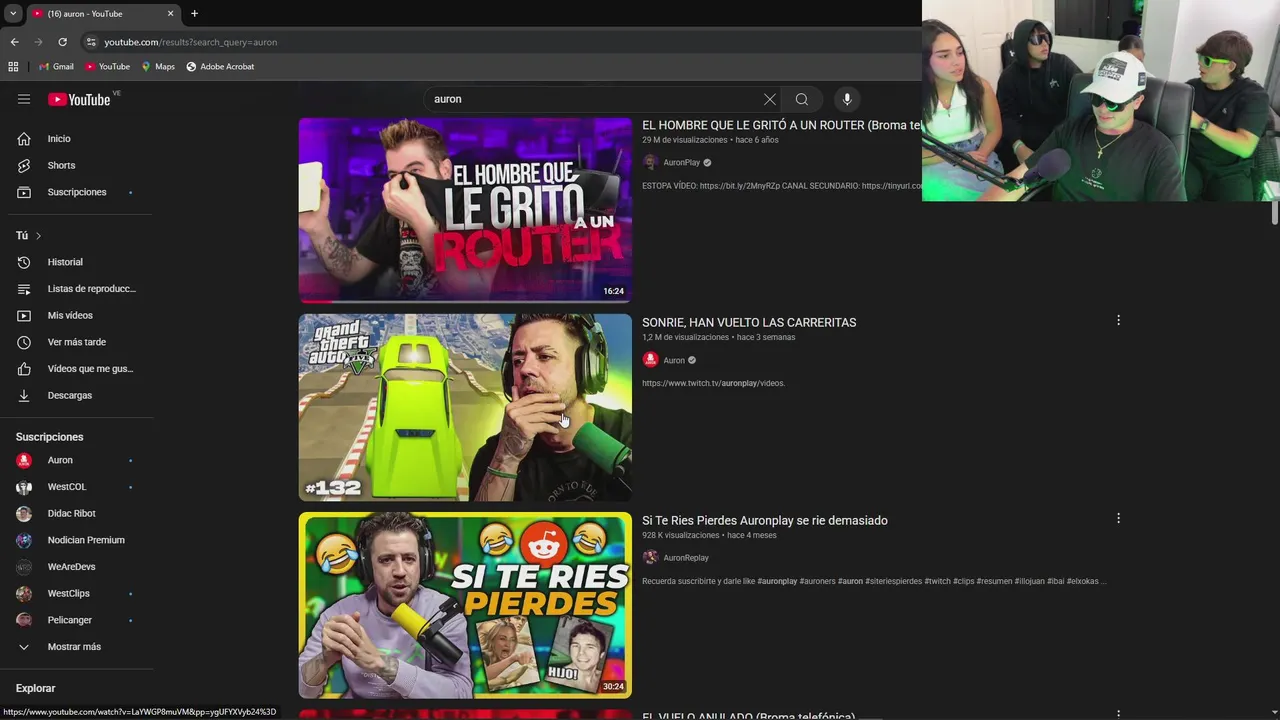Open the Adobe Acrobat bookmark
The image size is (1280, 720).
coord(220,66)
